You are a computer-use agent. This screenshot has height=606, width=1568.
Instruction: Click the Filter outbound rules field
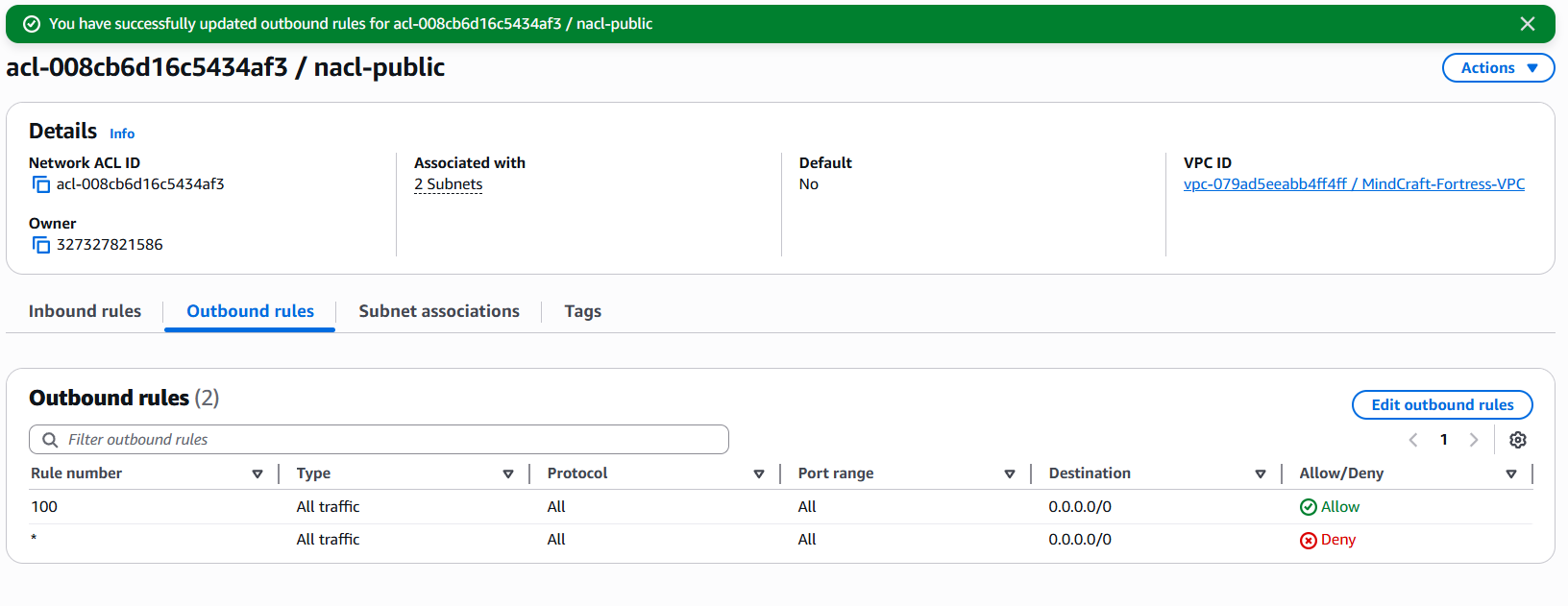(x=384, y=440)
